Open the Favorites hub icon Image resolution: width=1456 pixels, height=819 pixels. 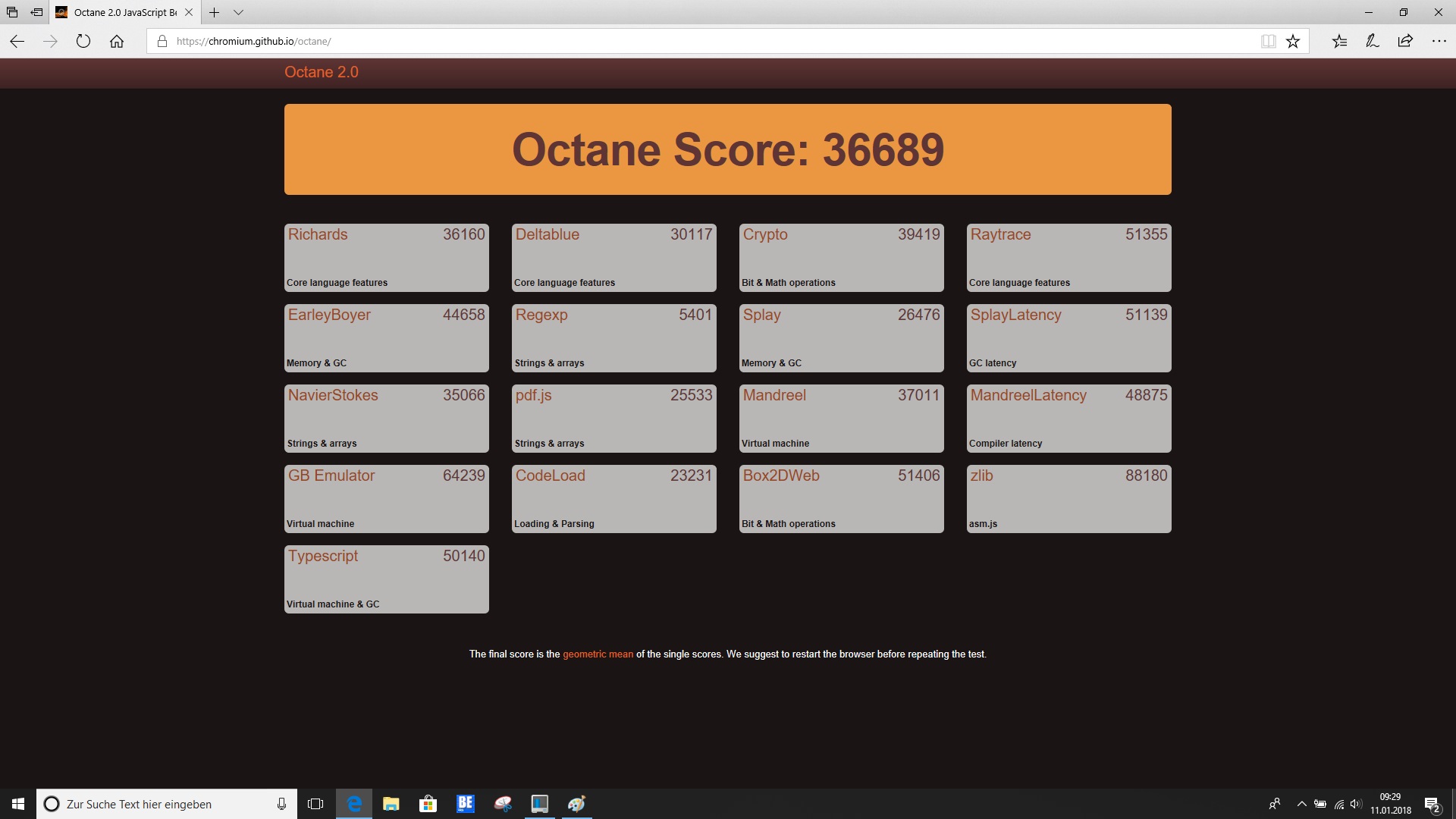pyautogui.click(x=1339, y=42)
